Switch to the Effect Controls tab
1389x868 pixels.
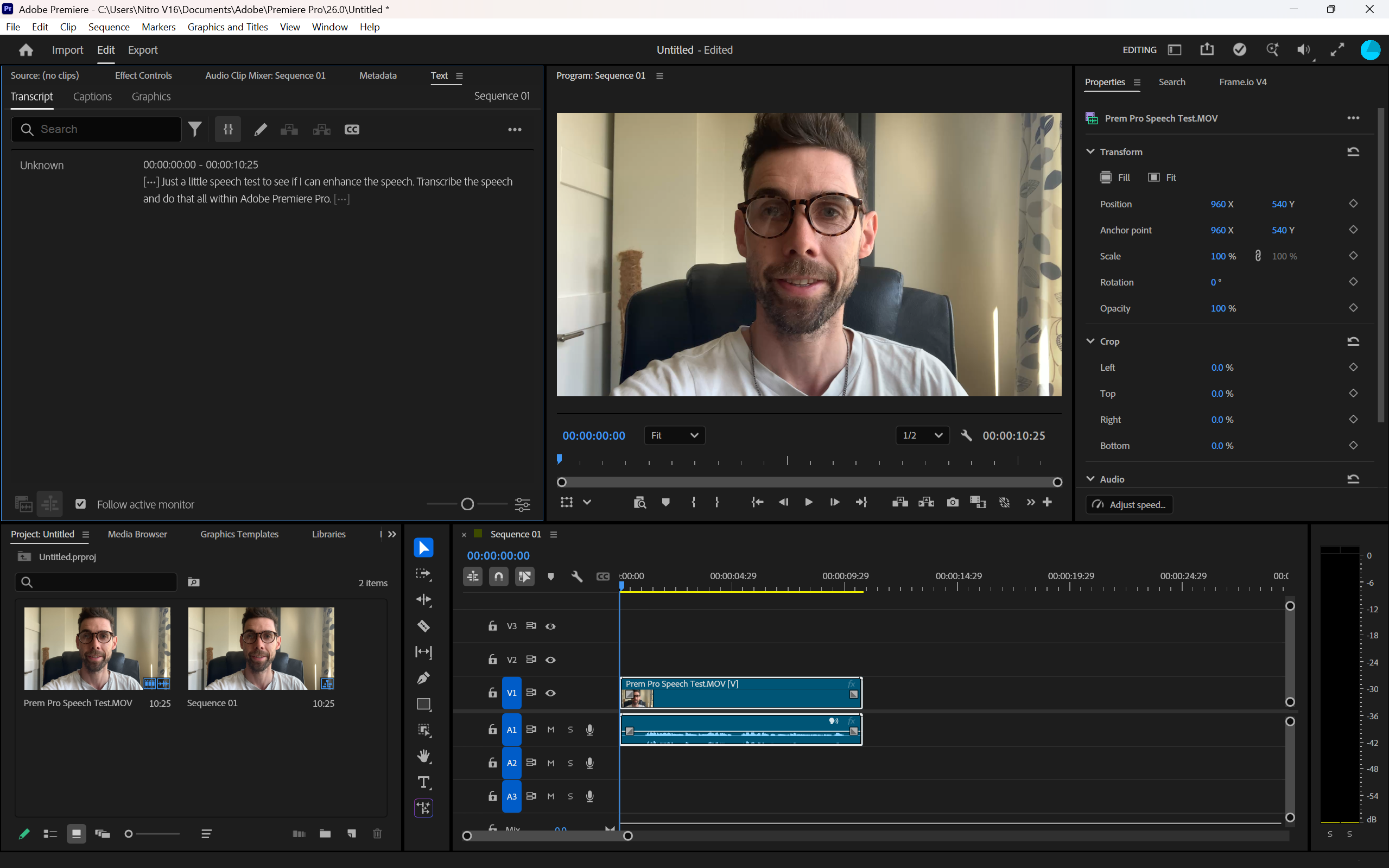[143, 76]
